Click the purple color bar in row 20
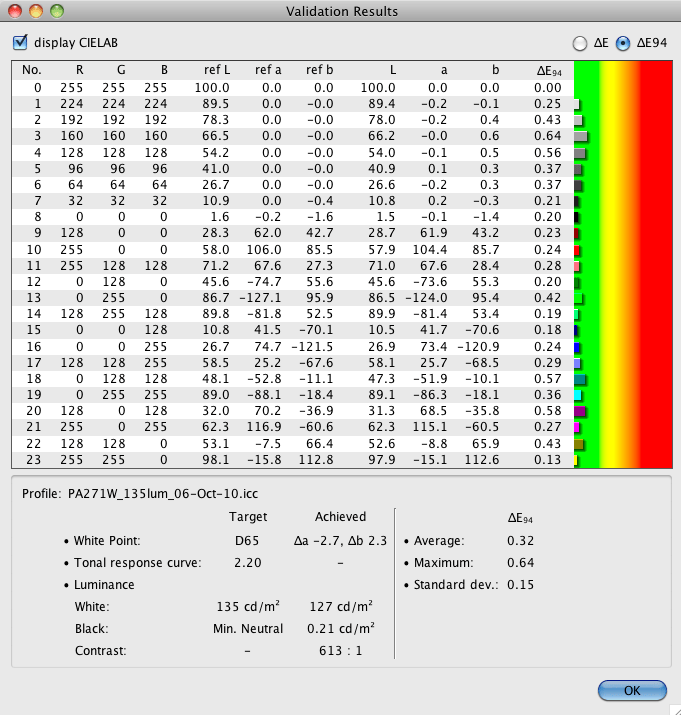Screen dimensions: 681x715 tap(580, 412)
